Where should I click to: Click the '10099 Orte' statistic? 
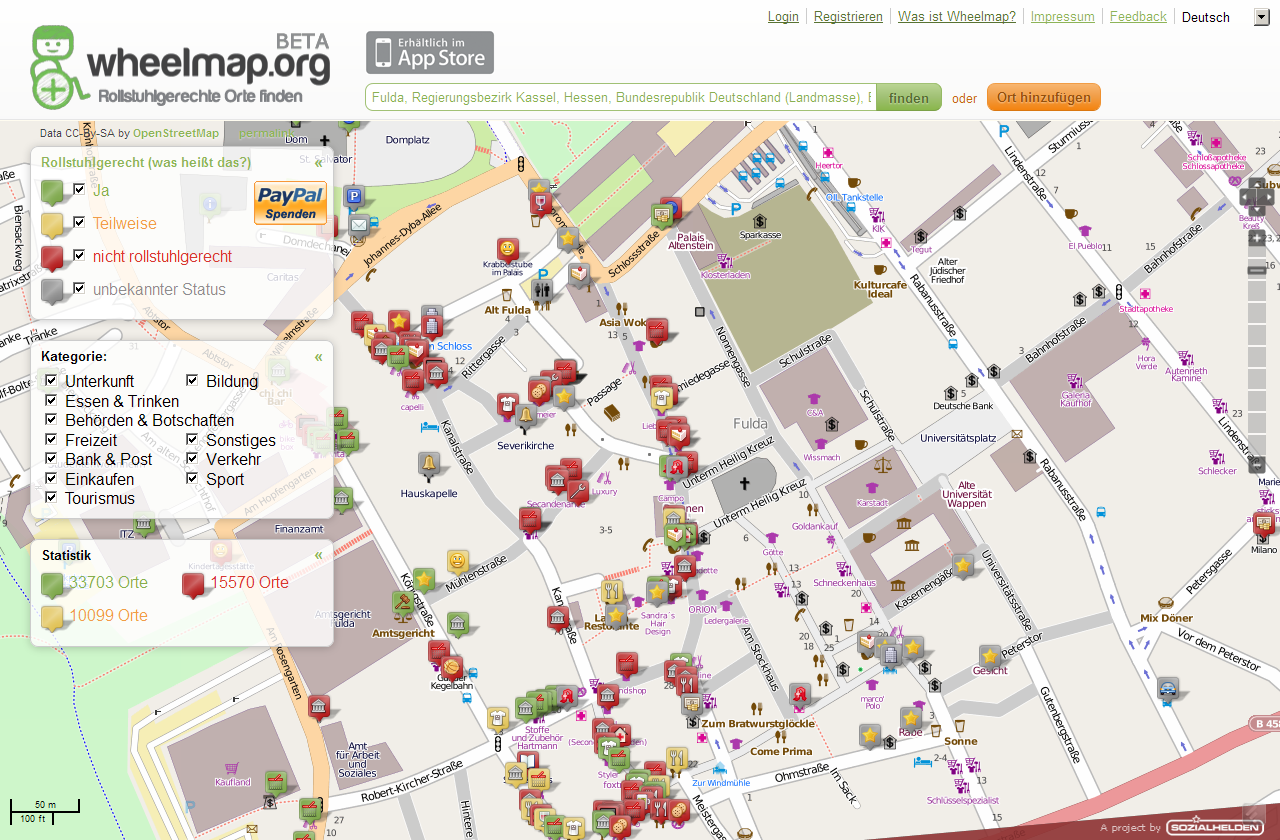(x=108, y=615)
